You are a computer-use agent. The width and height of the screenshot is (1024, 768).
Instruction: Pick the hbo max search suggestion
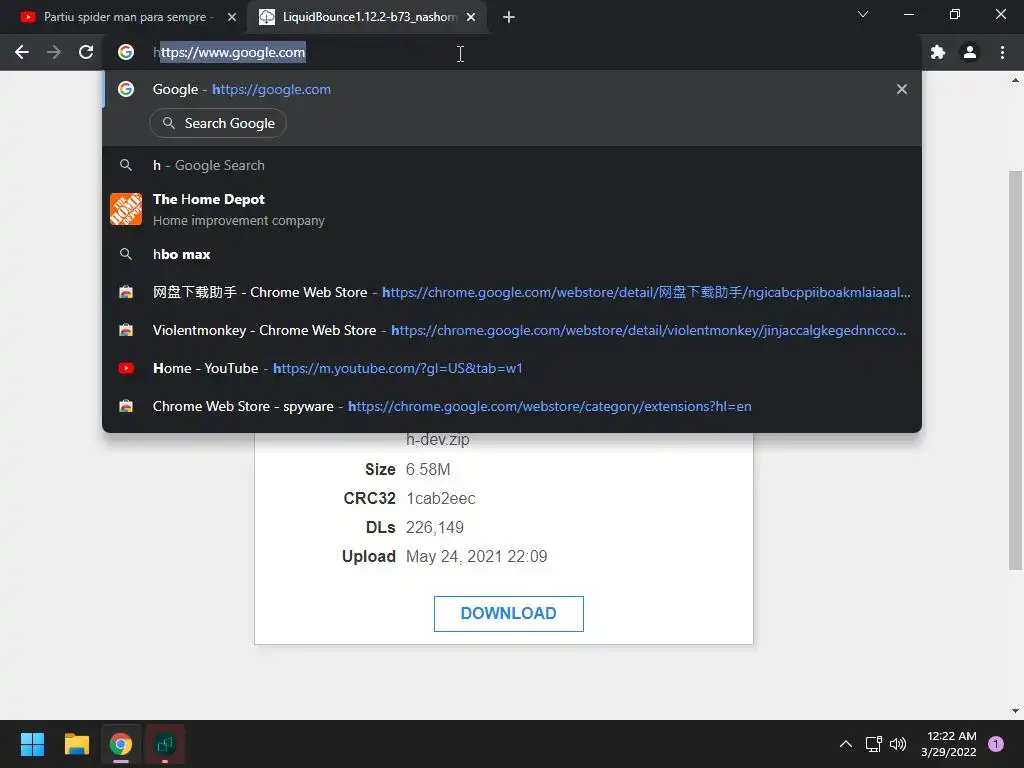point(512,254)
